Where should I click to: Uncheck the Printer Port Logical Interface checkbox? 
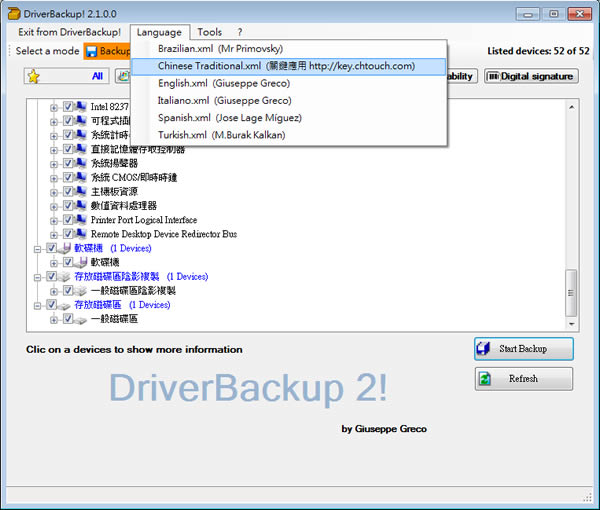[68, 220]
